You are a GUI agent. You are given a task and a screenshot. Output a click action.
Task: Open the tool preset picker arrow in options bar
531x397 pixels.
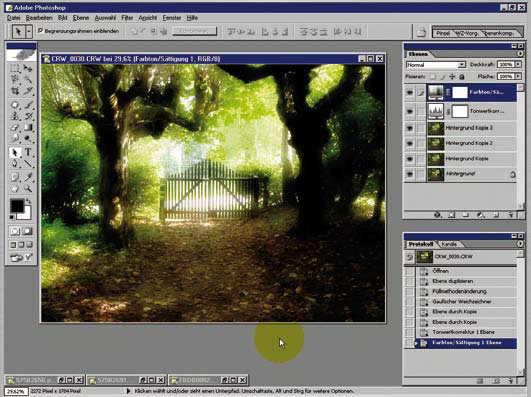[29, 32]
